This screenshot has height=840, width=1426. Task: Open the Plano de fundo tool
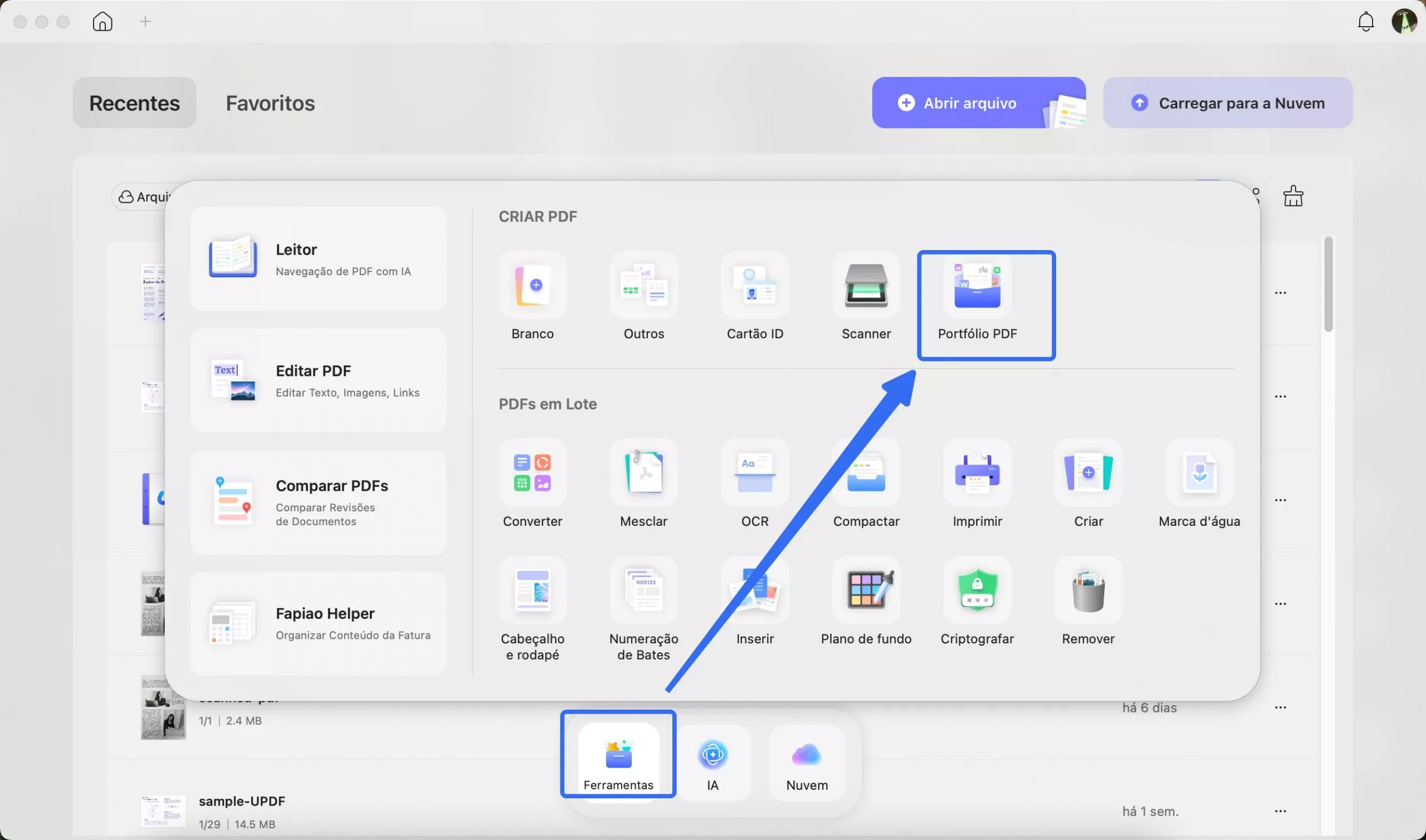[866, 591]
